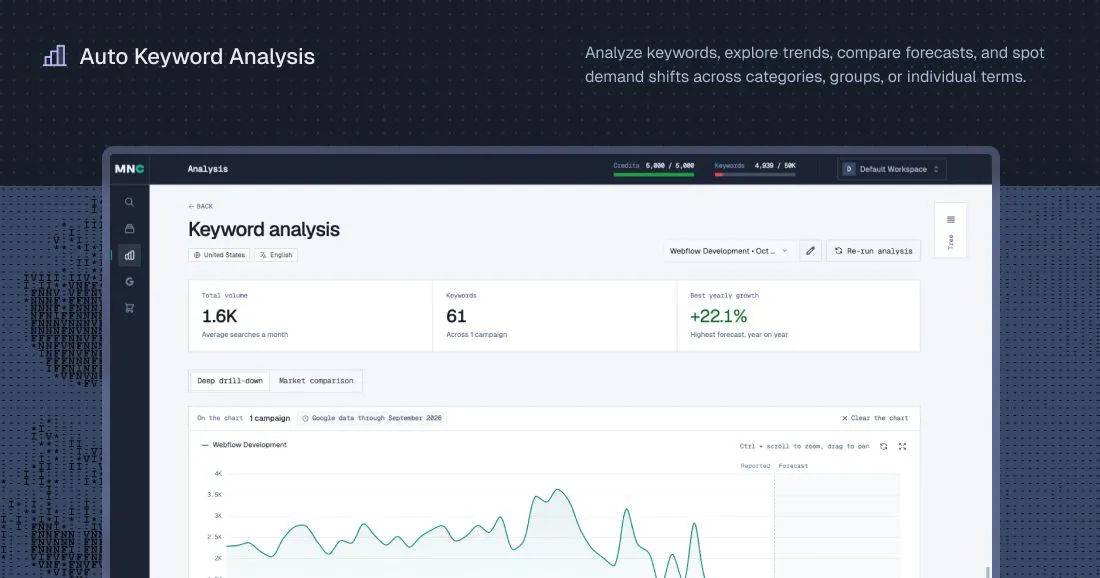Click the +22.1% best yearly growth value
This screenshot has height=578, width=1100.
click(718, 316)
